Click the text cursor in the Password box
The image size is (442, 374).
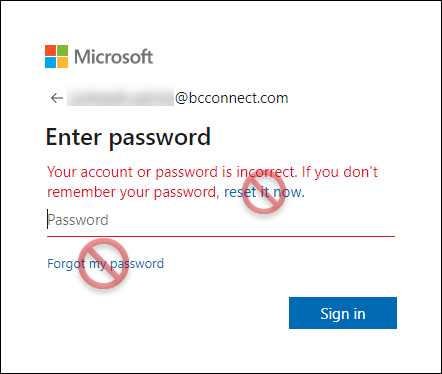[x=47, y=219]
